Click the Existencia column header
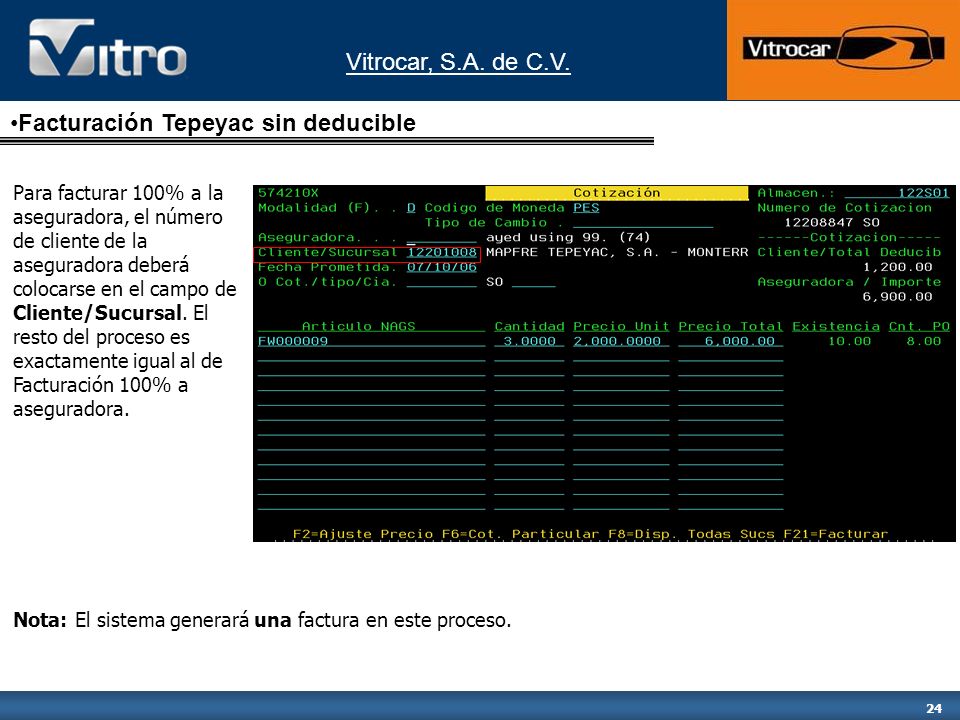960x720 pixels. [836, 326]
